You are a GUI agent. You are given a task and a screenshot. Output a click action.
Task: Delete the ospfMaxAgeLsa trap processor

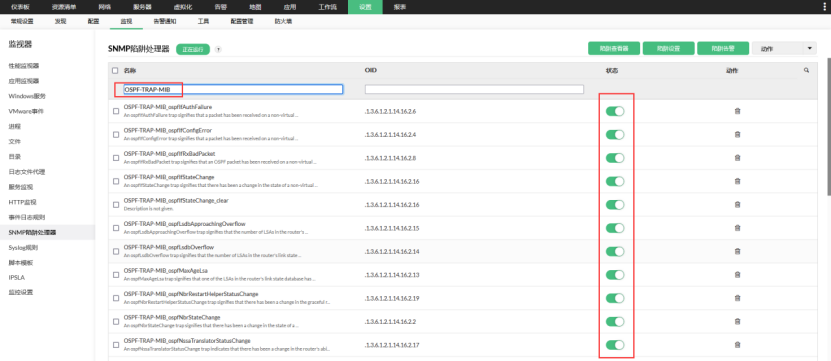(x=737, y=275)
